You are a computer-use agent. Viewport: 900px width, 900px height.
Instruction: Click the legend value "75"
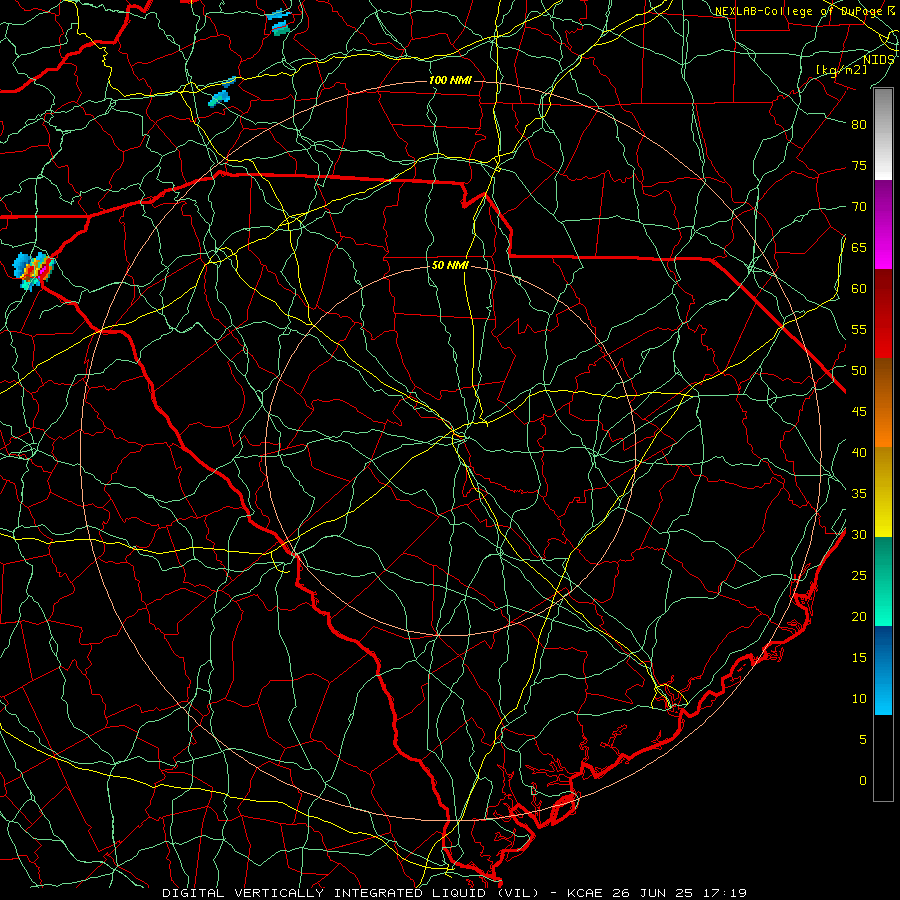(x=859, y=166)
